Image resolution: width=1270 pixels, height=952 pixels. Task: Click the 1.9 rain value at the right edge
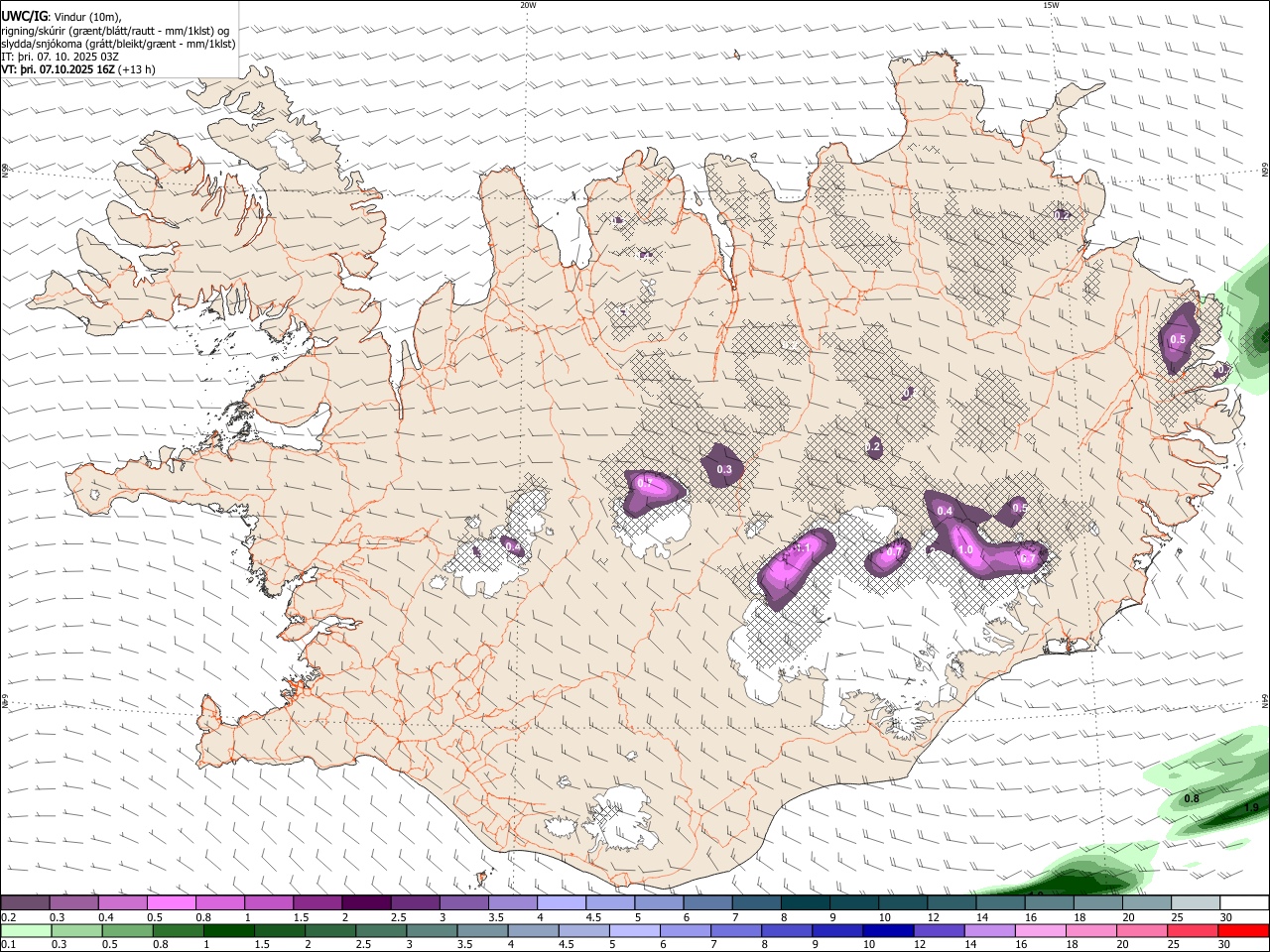tap(1250, 808)
